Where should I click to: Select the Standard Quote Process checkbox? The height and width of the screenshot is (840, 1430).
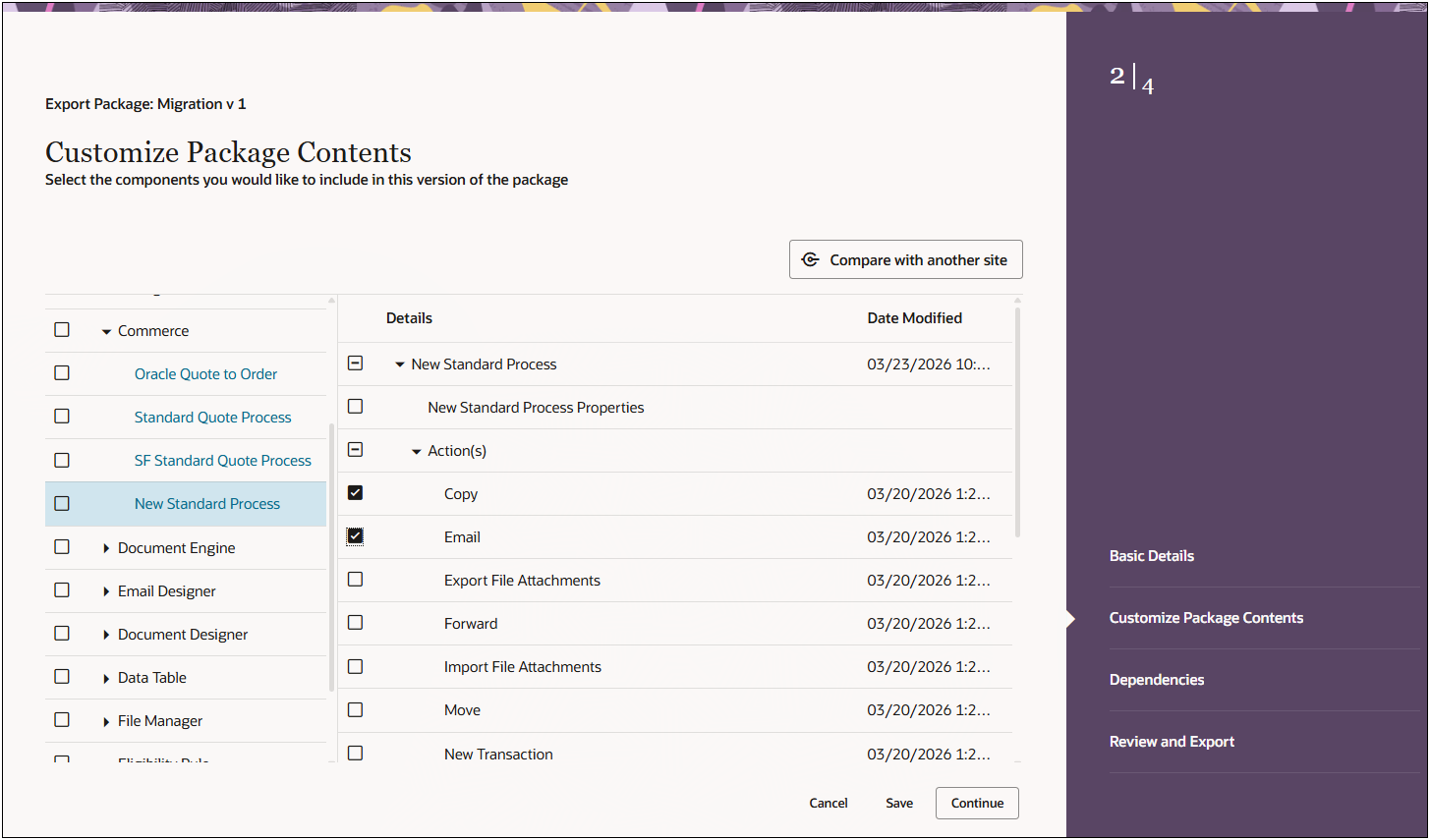pos(62,417)
